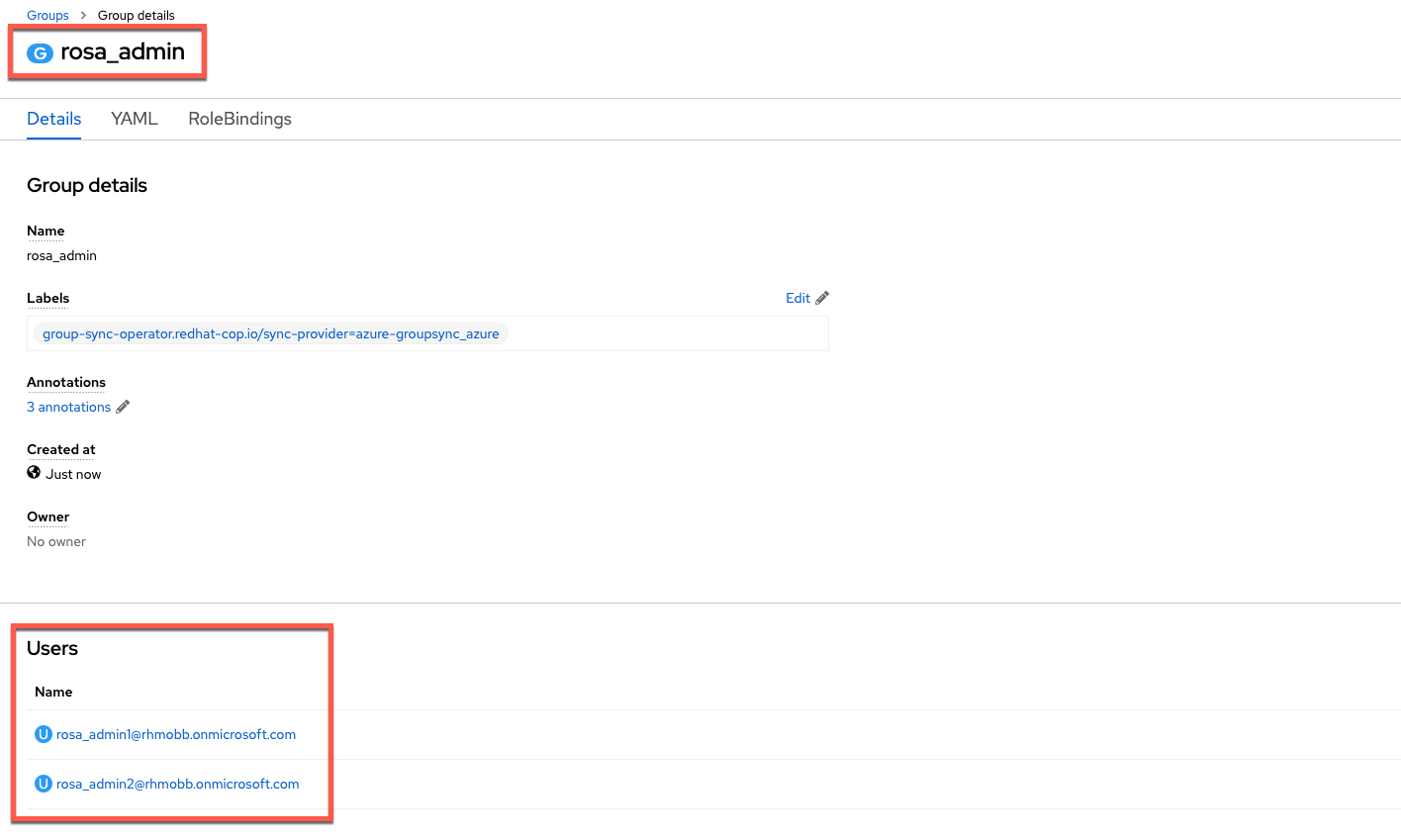Screen dimensions: 1401x840
Task: Go back to Groups via breadcrumb
Action: [47, 16]
